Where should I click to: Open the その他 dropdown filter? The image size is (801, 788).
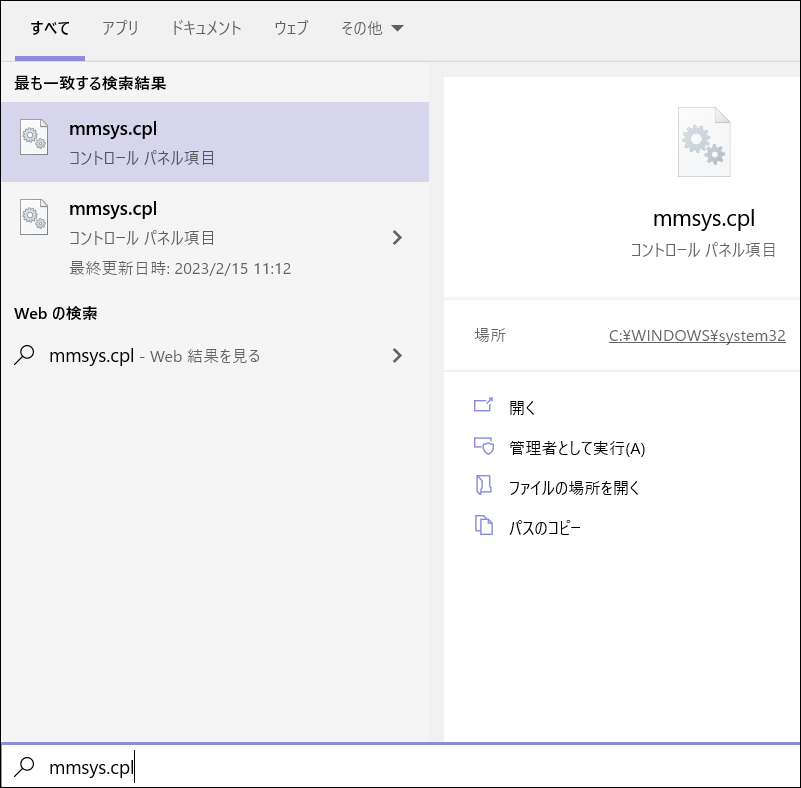pos(372,29)
